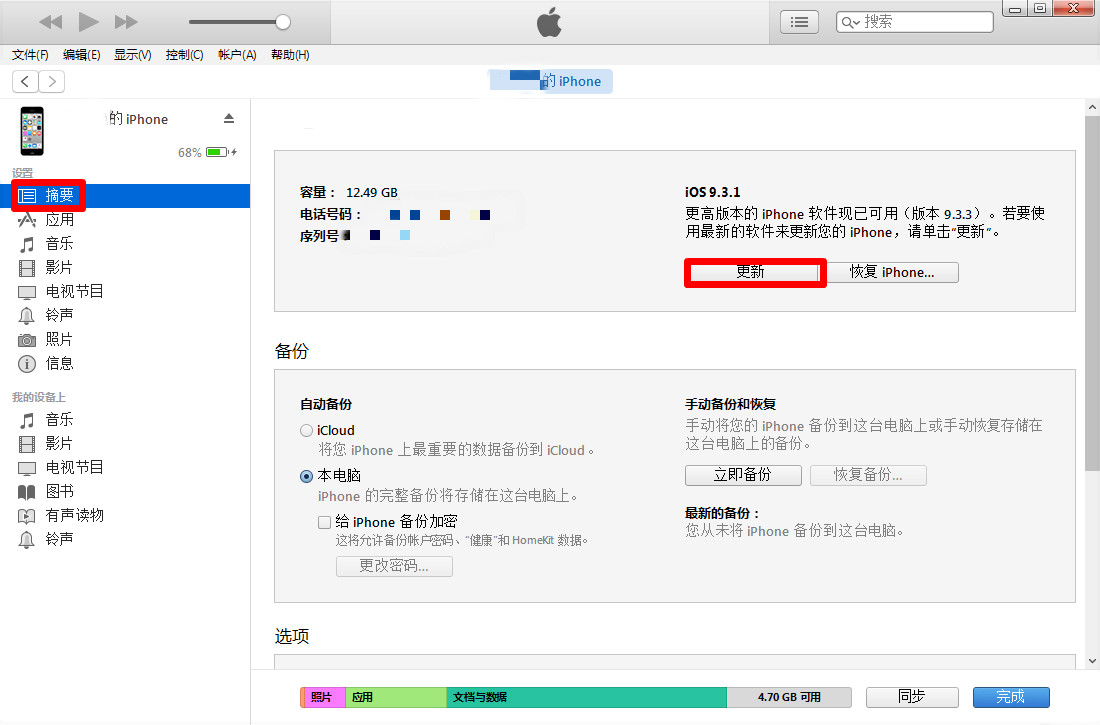This screenshot has height=725, width=1100.
Task: Click the 4.70 GB 可用 storage segment
Action: [x=789, y=697]
